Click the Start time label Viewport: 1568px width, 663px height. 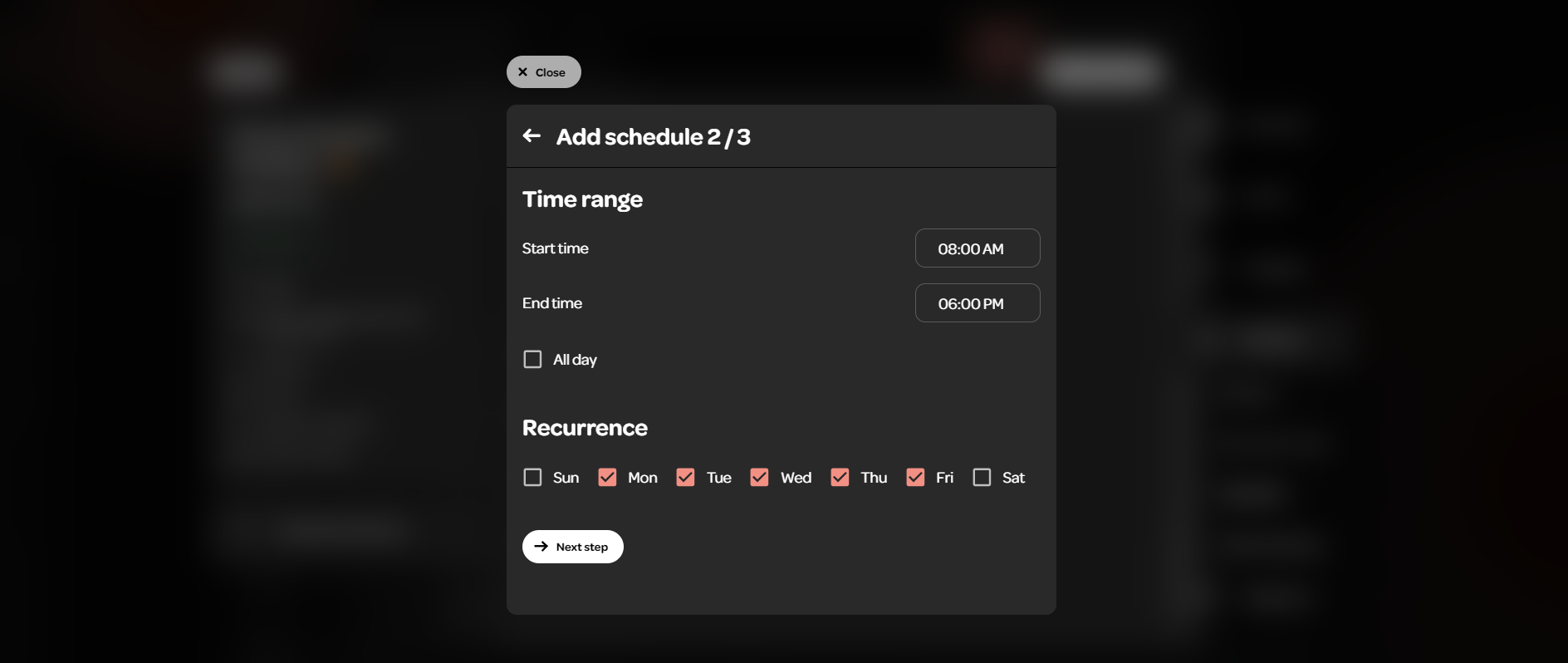point(555,248)
